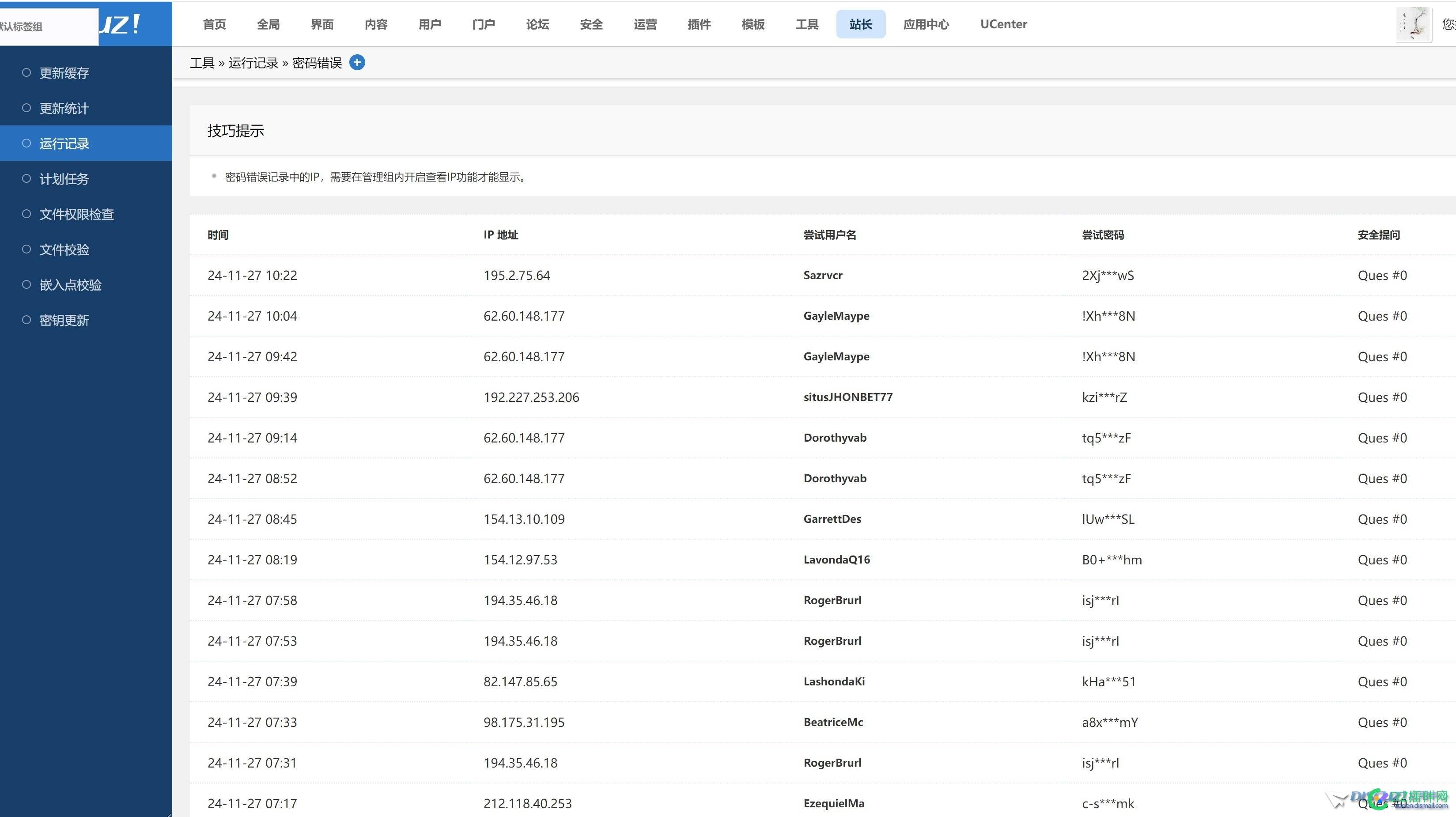1456x817 pixels.
Task: Click timestamp 24-11-27 07:58
Action: click(252, 601)
